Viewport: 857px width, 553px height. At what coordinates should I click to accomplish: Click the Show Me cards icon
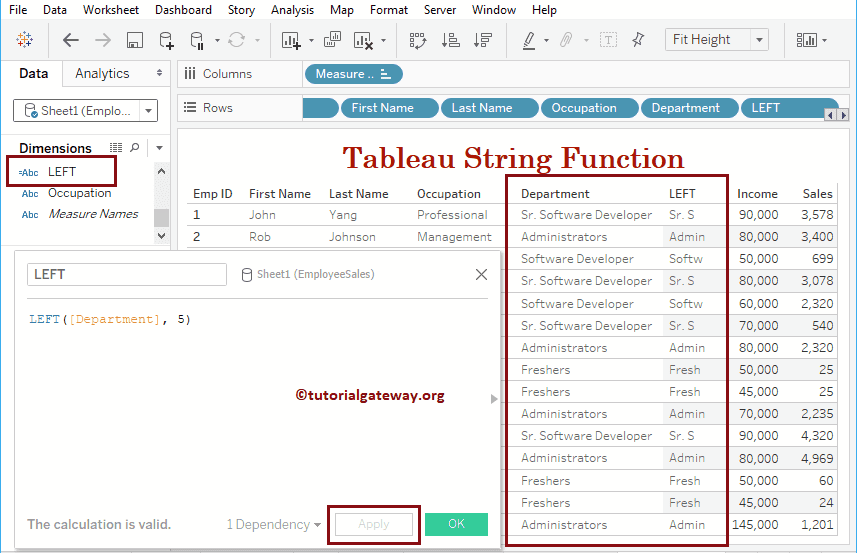[806, 40]
